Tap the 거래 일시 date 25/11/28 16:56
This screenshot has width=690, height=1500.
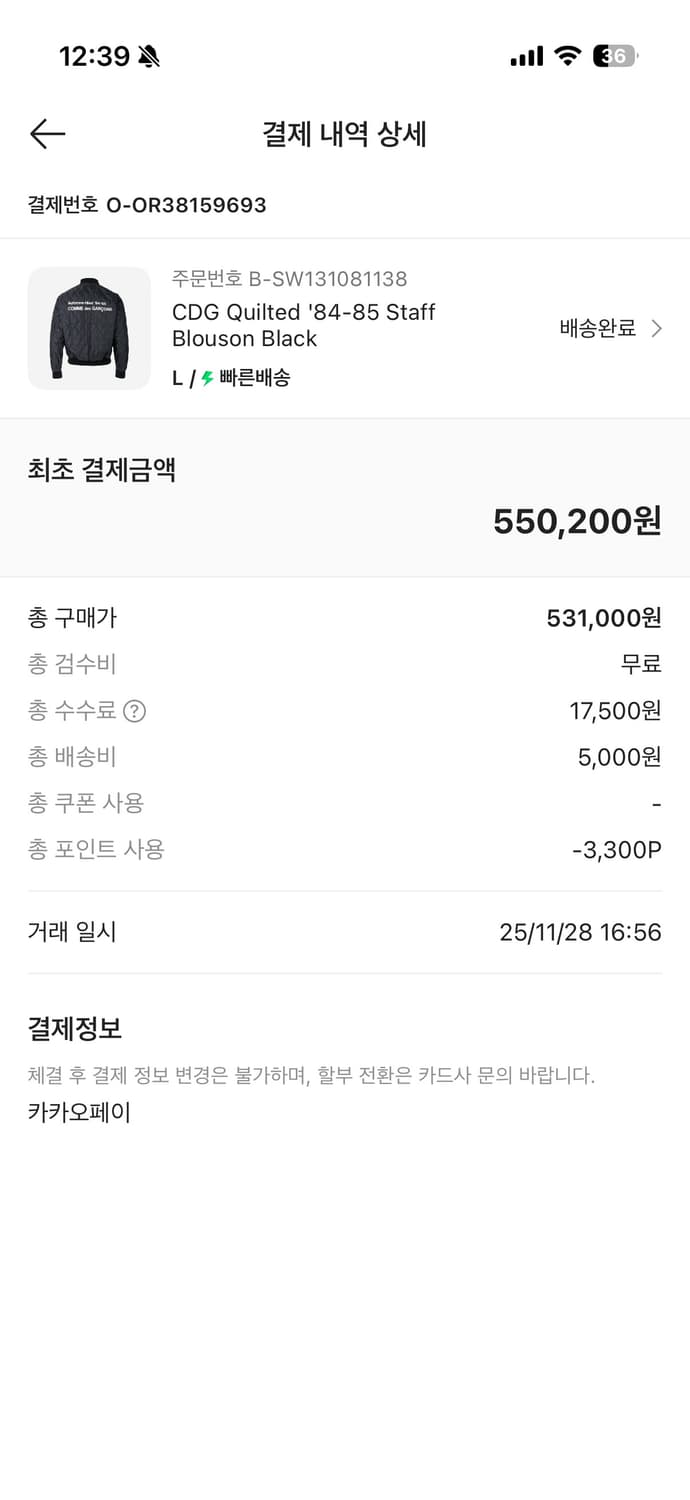580,933
